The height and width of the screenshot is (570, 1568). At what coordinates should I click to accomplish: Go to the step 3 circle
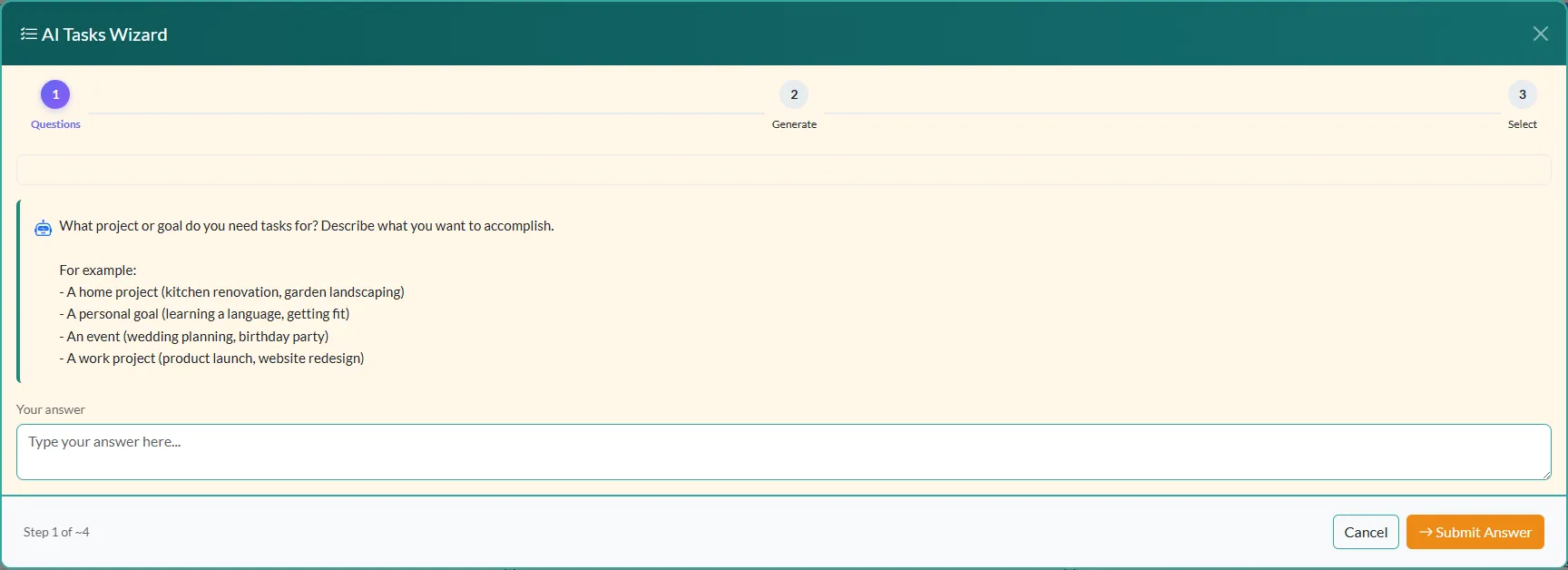point(1522,94)
